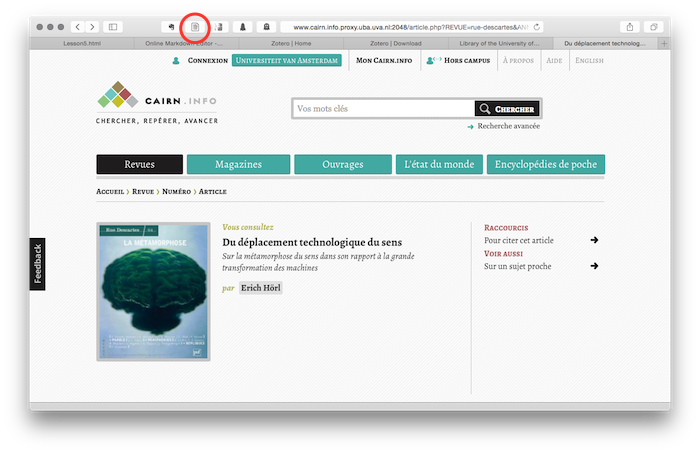This screenshot has width=700, height=453.
Task: Show the Safari sidebar
Action: click(113, 27)
